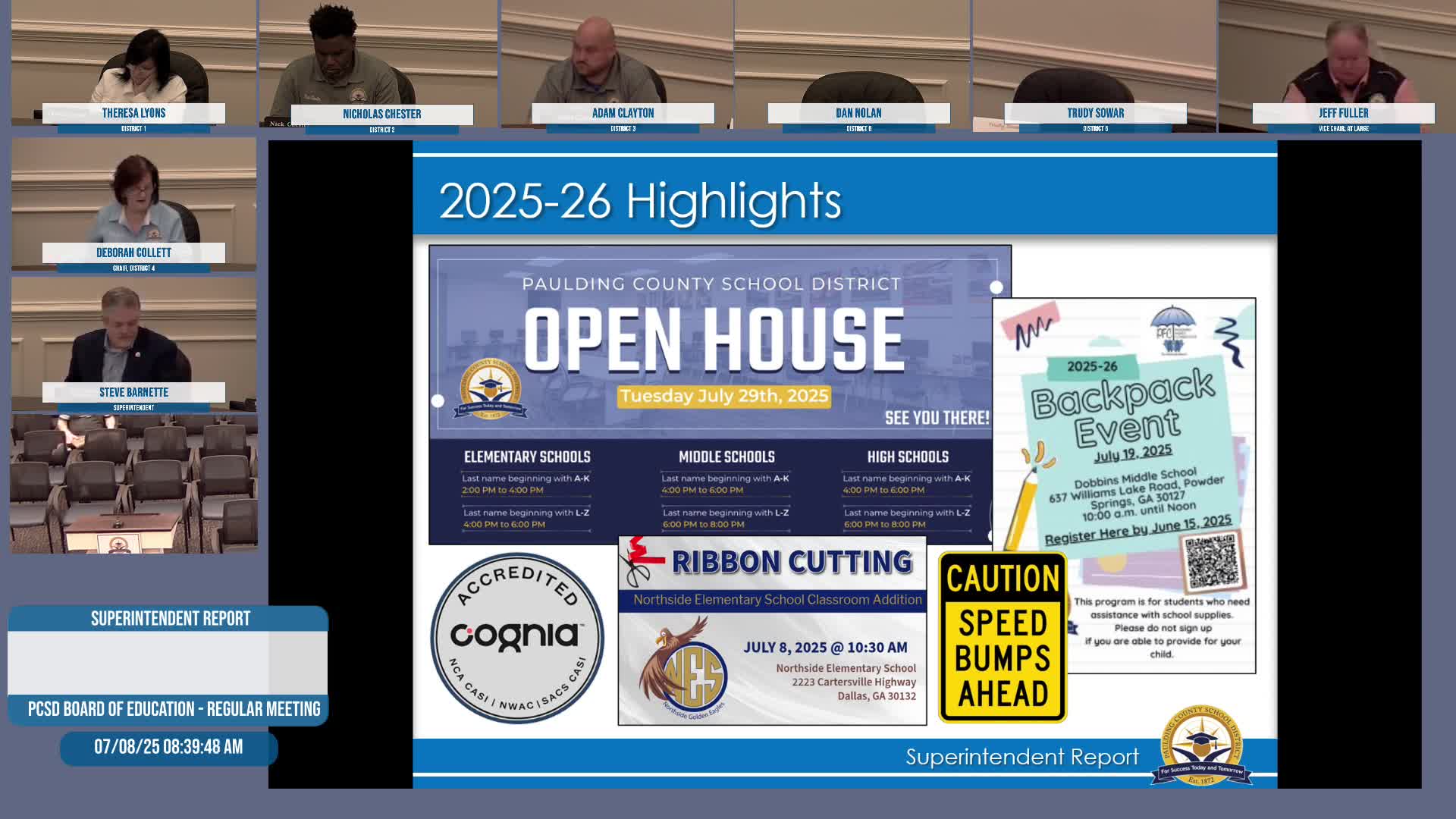Click the district seal on Open House banner
The image size is (1456, 819).
coord(491,389)
